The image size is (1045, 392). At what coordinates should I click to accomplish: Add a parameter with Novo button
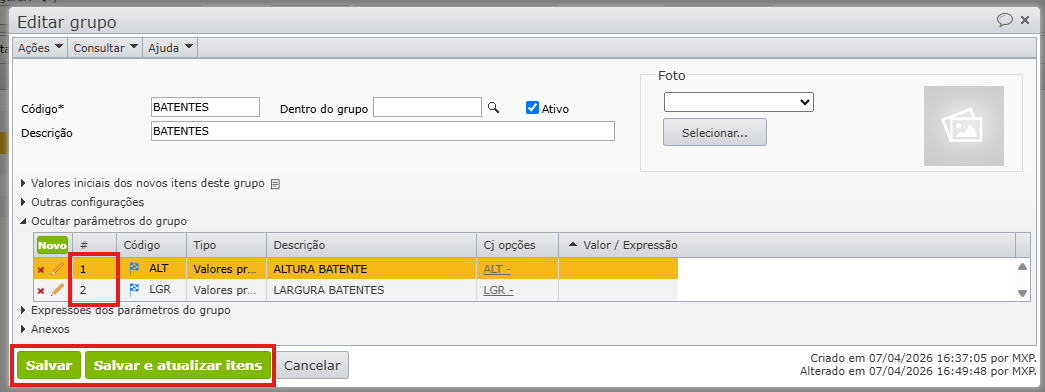click(52, 245)
